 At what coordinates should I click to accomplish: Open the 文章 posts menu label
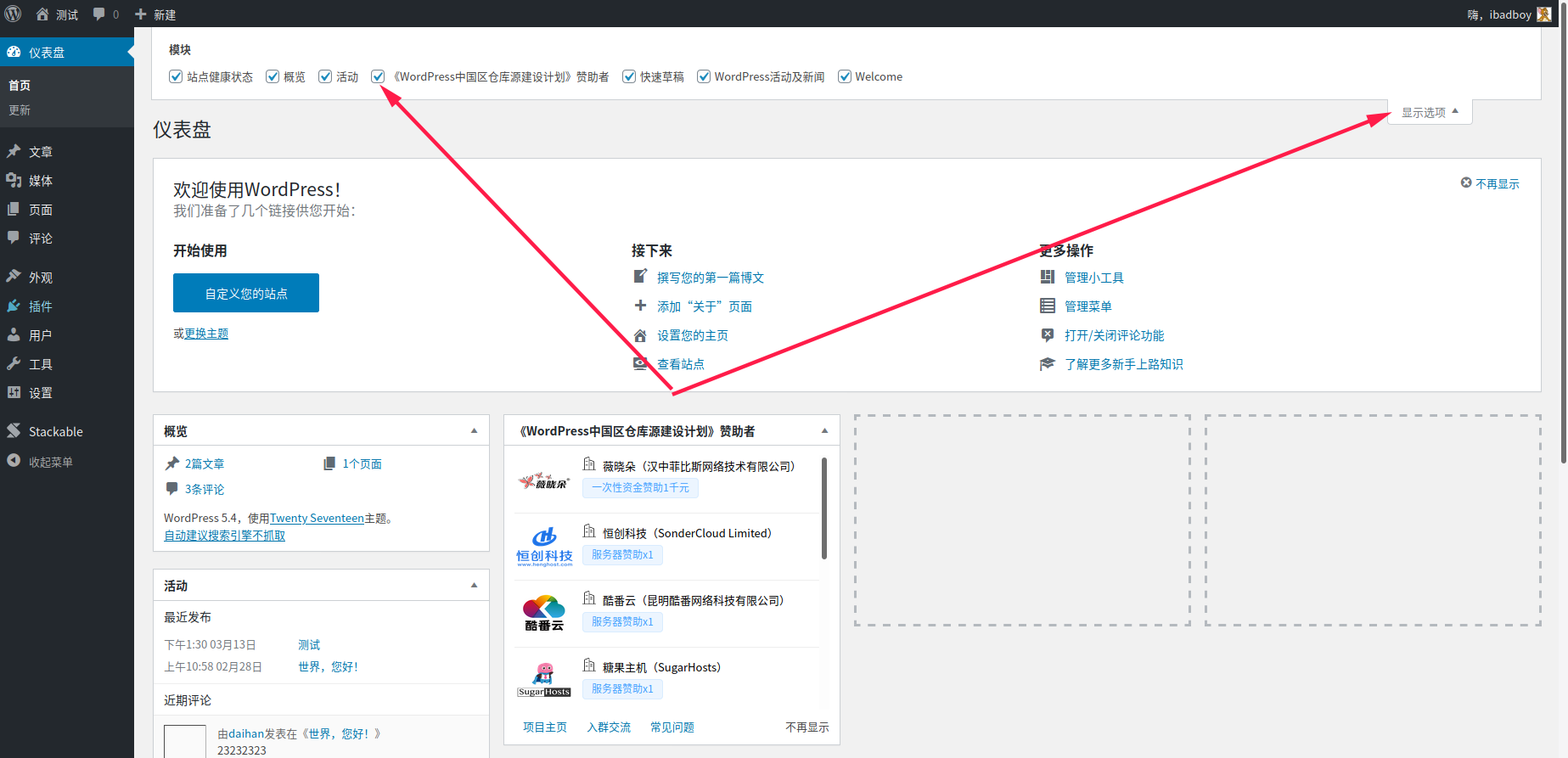click(41, 152)
